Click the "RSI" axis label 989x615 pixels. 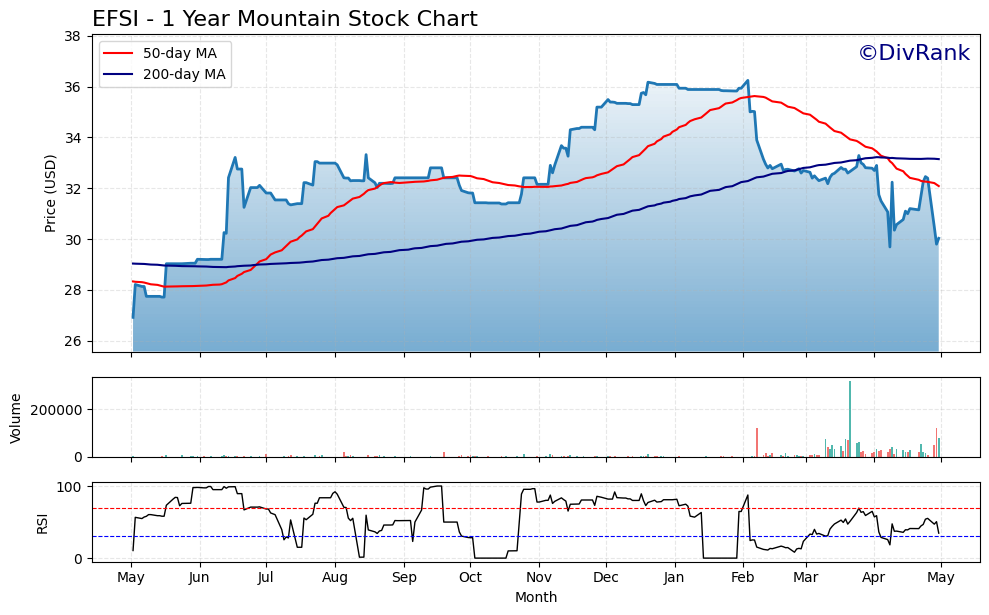(42, 523)
